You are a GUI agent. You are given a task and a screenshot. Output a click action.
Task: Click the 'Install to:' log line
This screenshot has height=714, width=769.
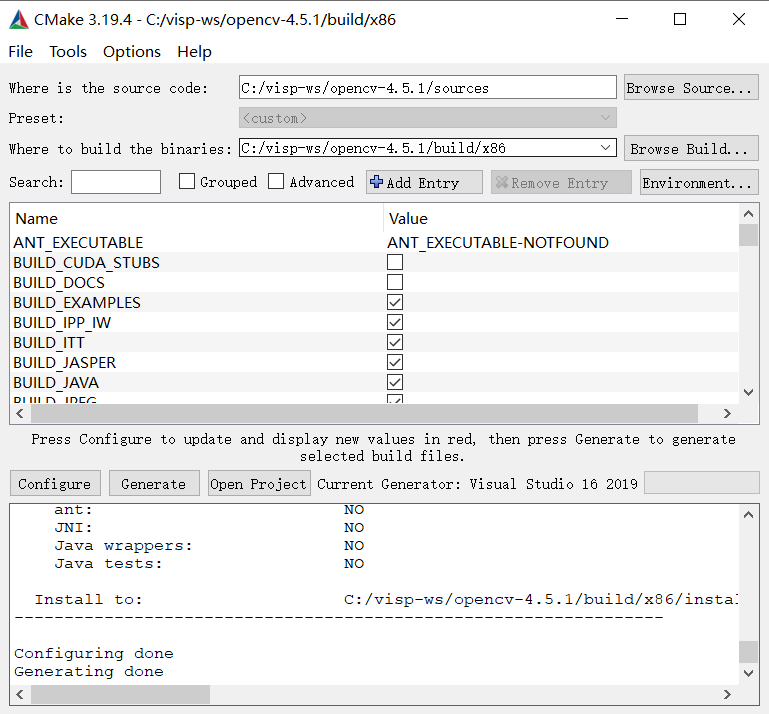[88, 599]
